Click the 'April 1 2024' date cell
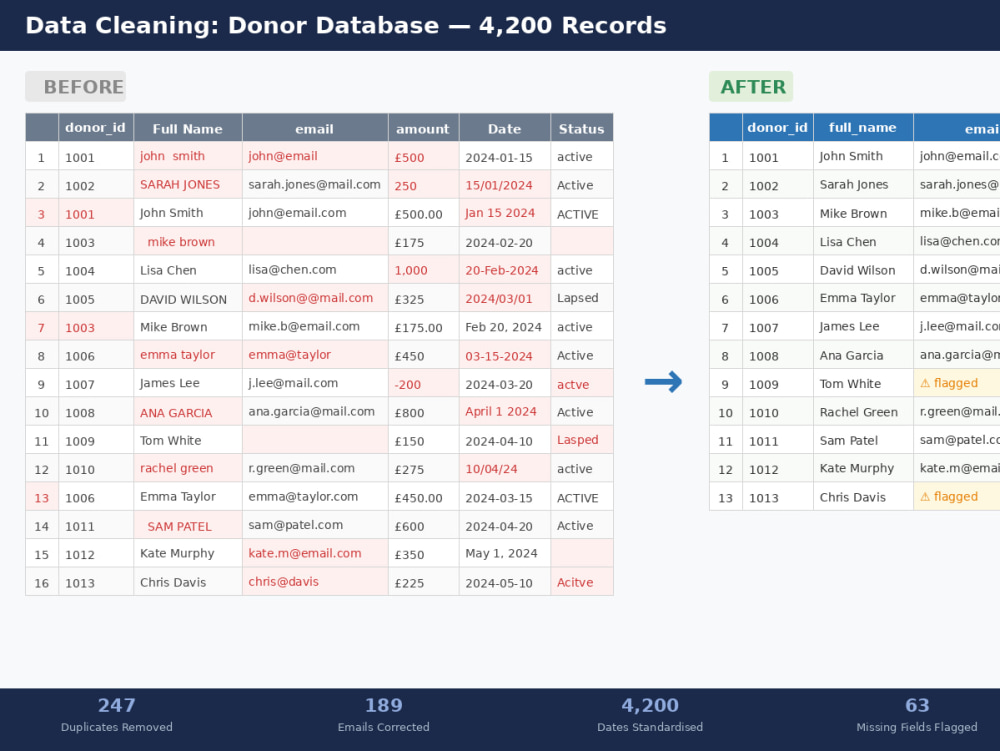The height and width of the screenshot is (751, 1000). (x=504, y=412)
